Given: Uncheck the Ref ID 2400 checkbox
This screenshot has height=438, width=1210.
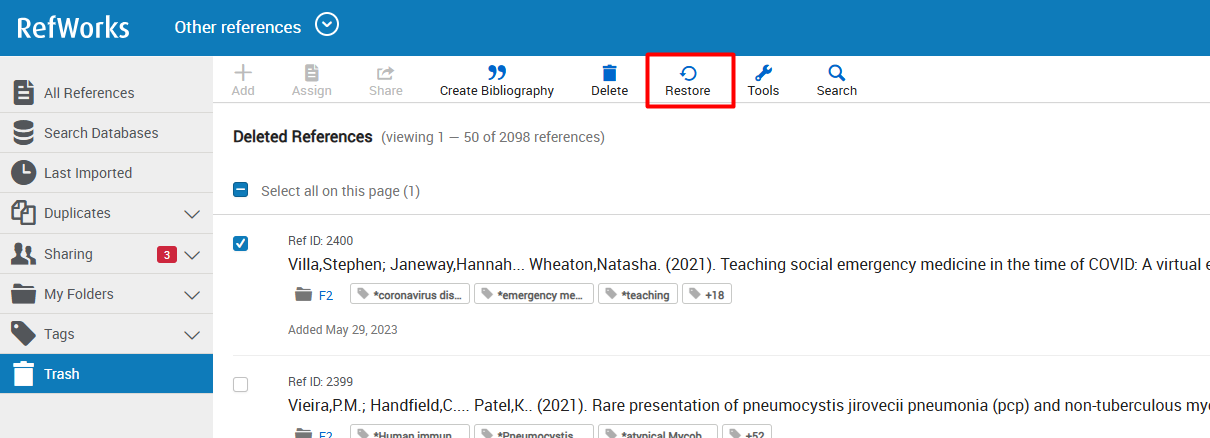Looking at the screenshot, I should pos(240,244).
